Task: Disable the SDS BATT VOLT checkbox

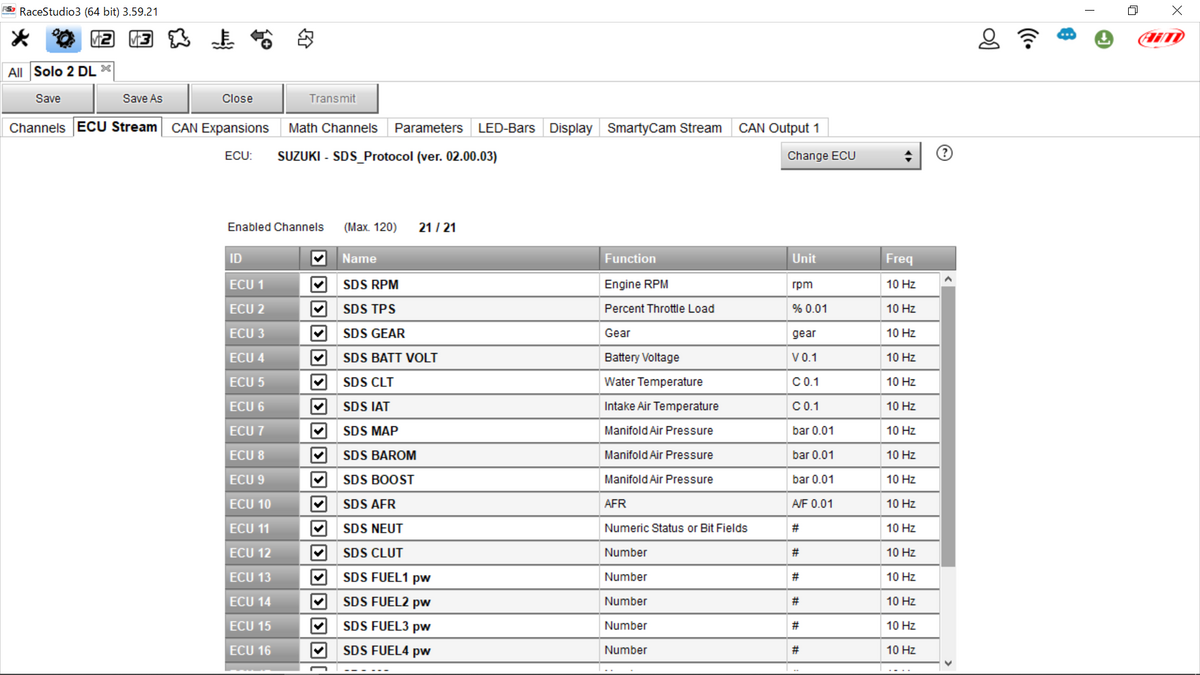Action: point(319,357)
